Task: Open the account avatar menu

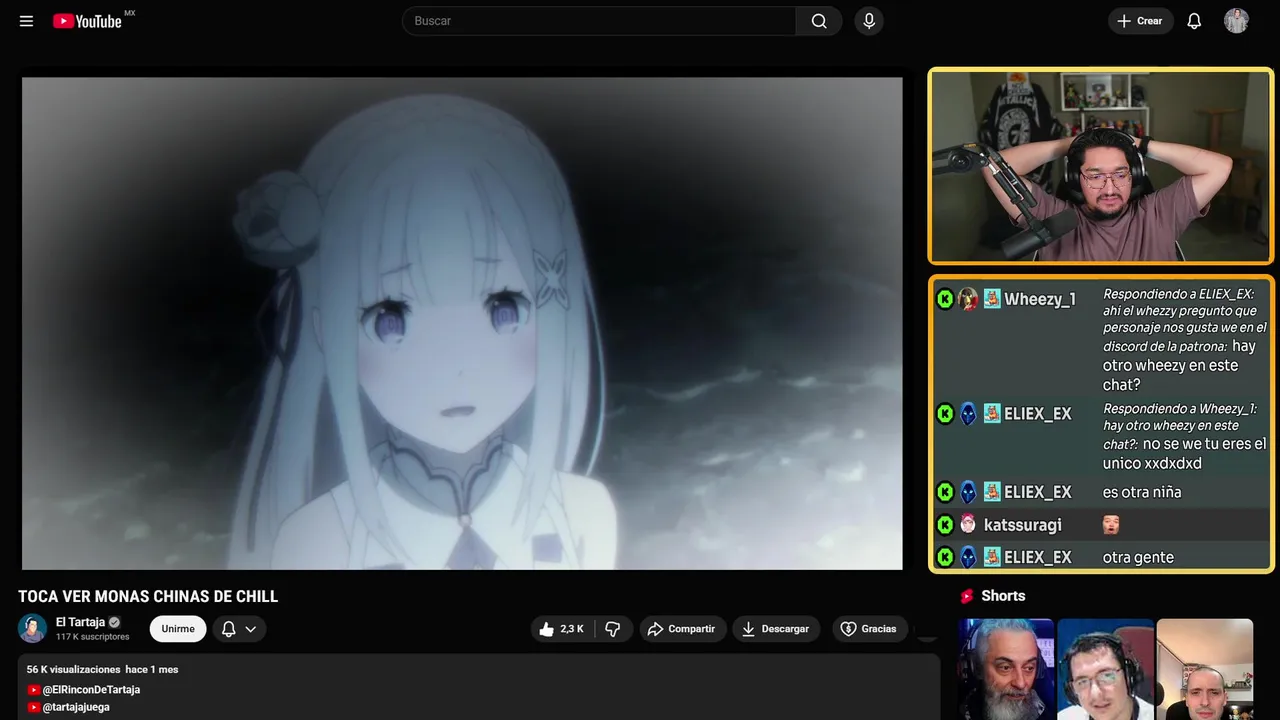Action: (1236, 21)
